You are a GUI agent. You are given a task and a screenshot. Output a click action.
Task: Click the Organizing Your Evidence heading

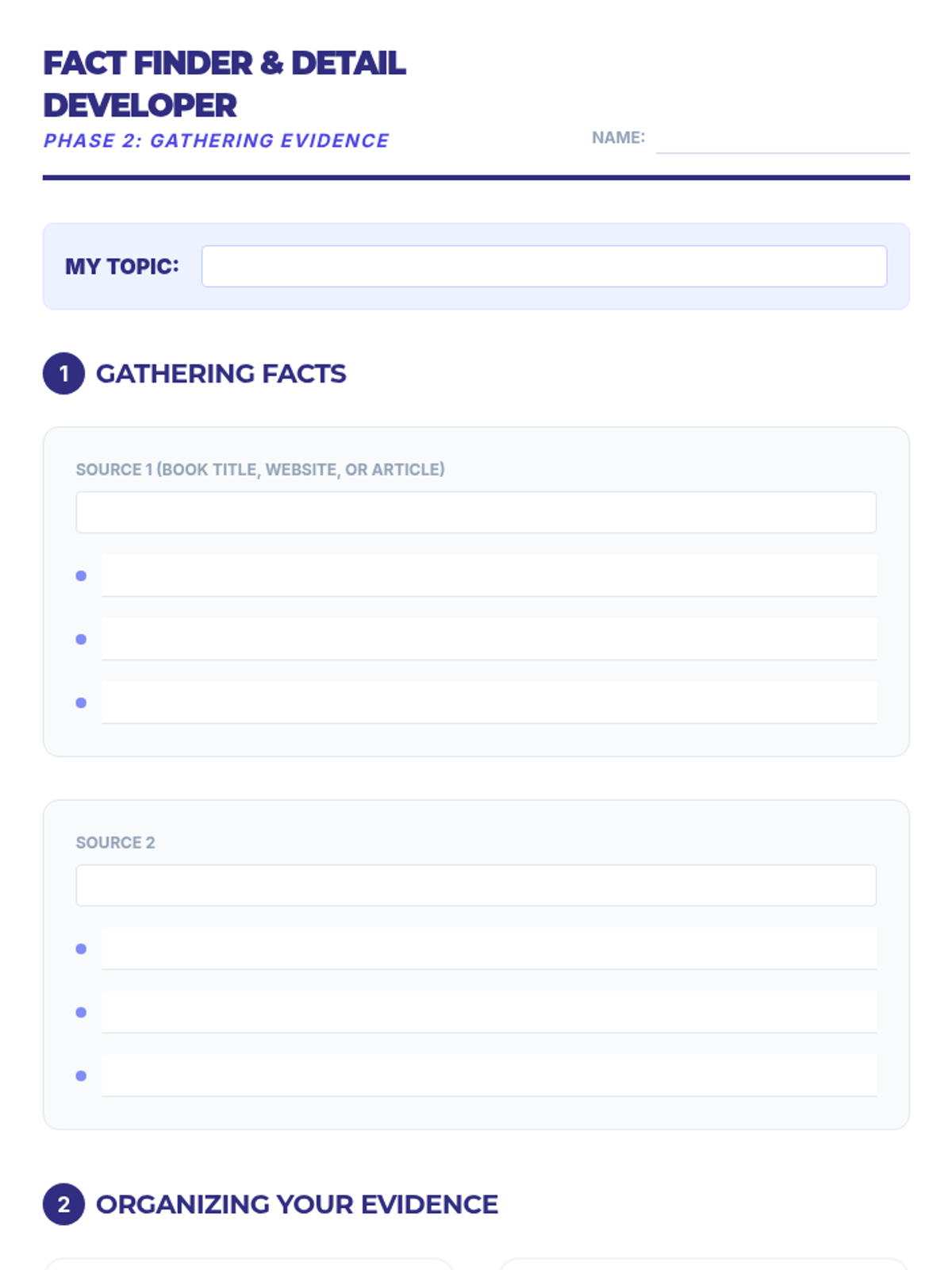pyautogui.click(x=297, y=1205)
